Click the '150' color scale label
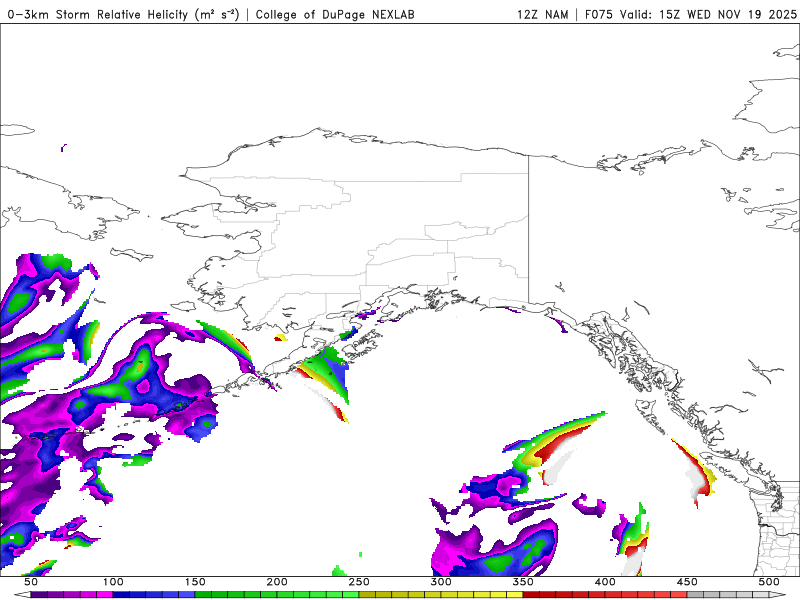Image resolution: width=800 pixels, height=600 pixels. point(195,582)
